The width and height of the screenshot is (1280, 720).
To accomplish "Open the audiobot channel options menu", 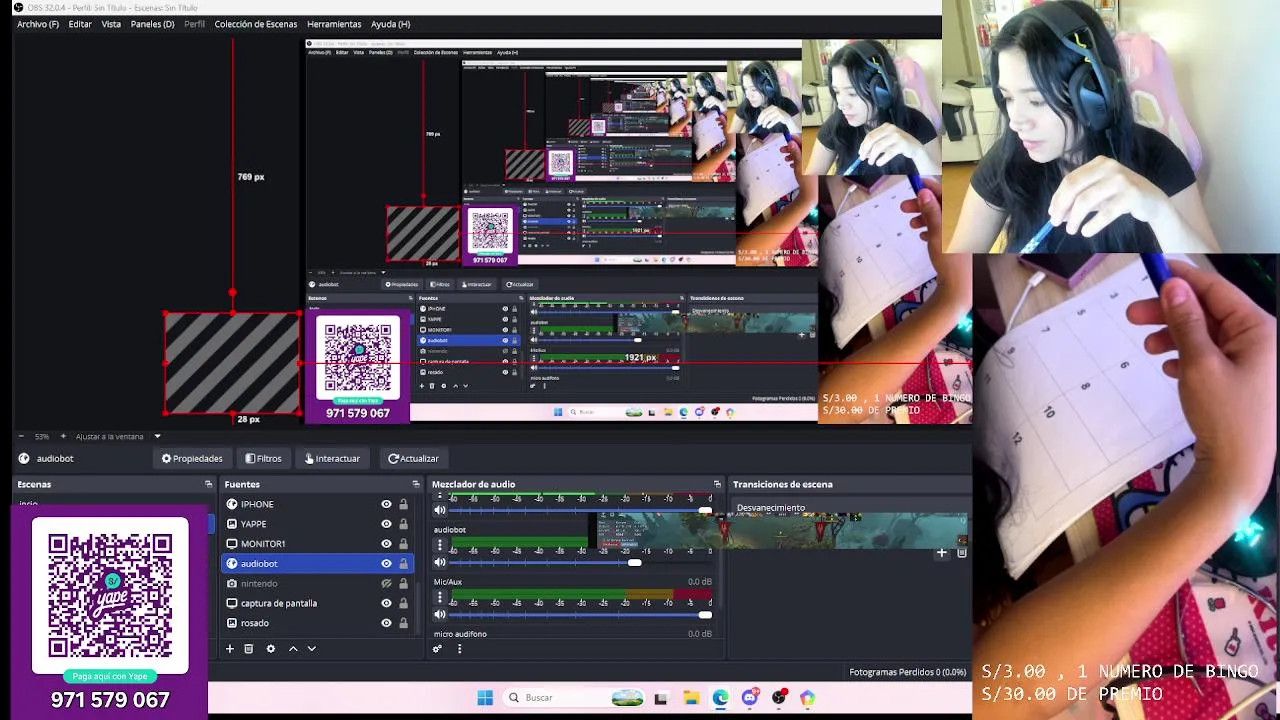I will click(439, 545).
